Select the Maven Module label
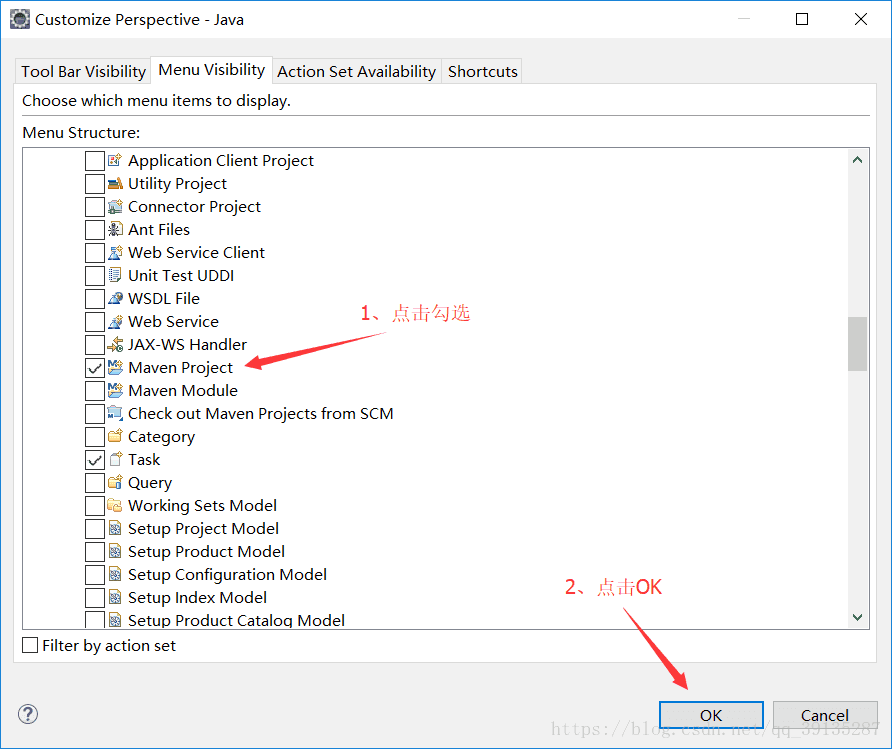 [x=183, y=391]
